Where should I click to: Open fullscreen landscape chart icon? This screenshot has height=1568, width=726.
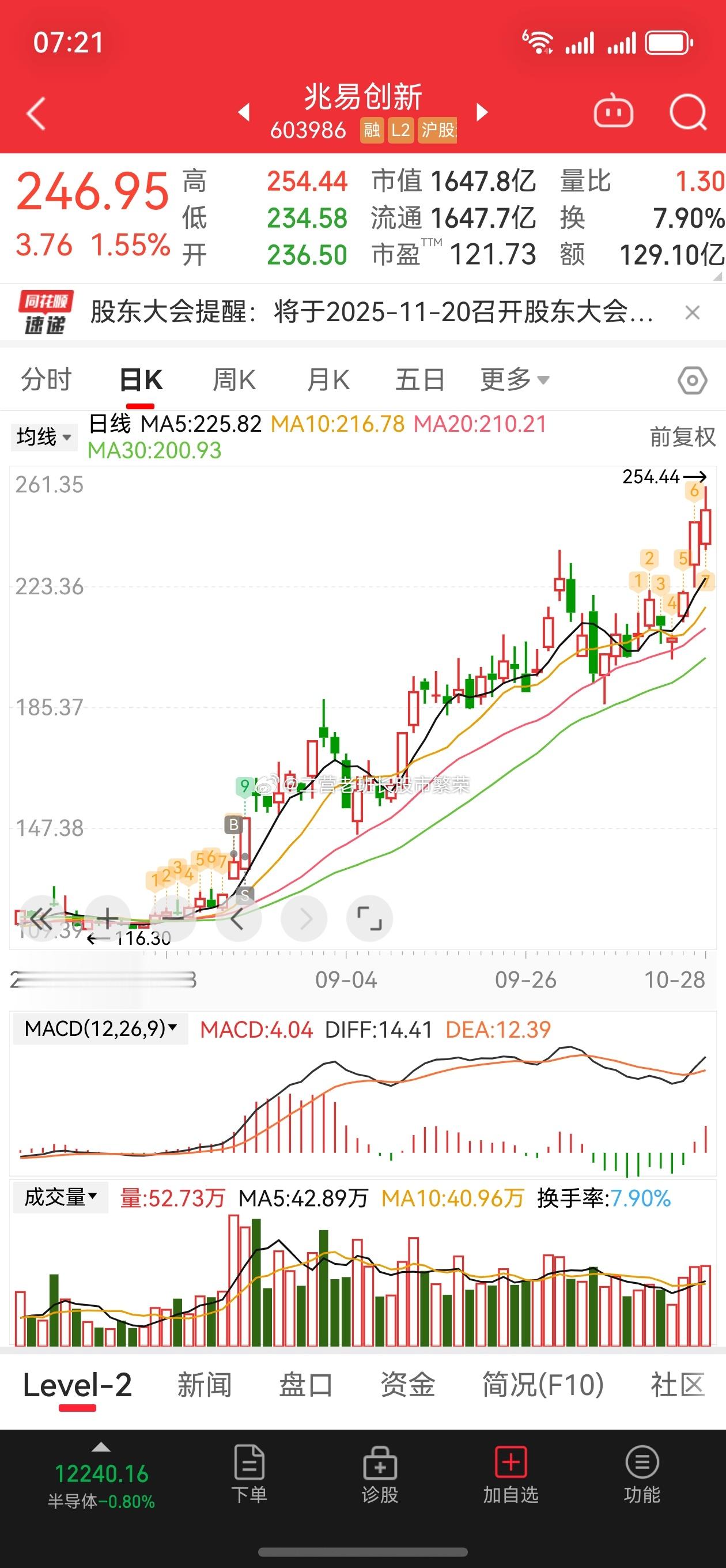click(369, 918)
